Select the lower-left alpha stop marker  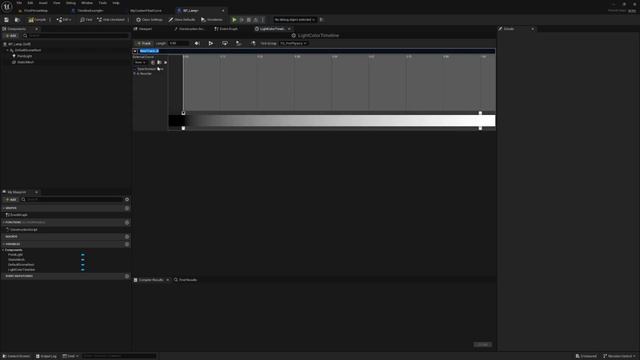point(183,128)
